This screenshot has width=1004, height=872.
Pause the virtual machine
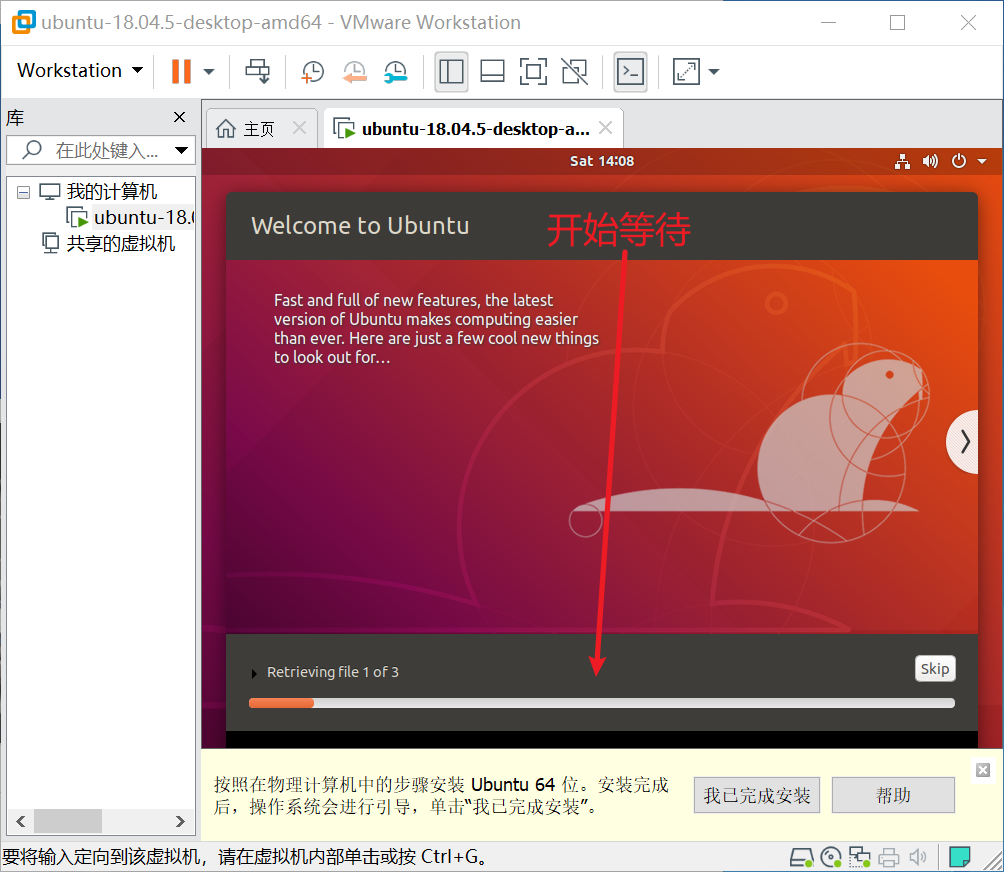181,71
